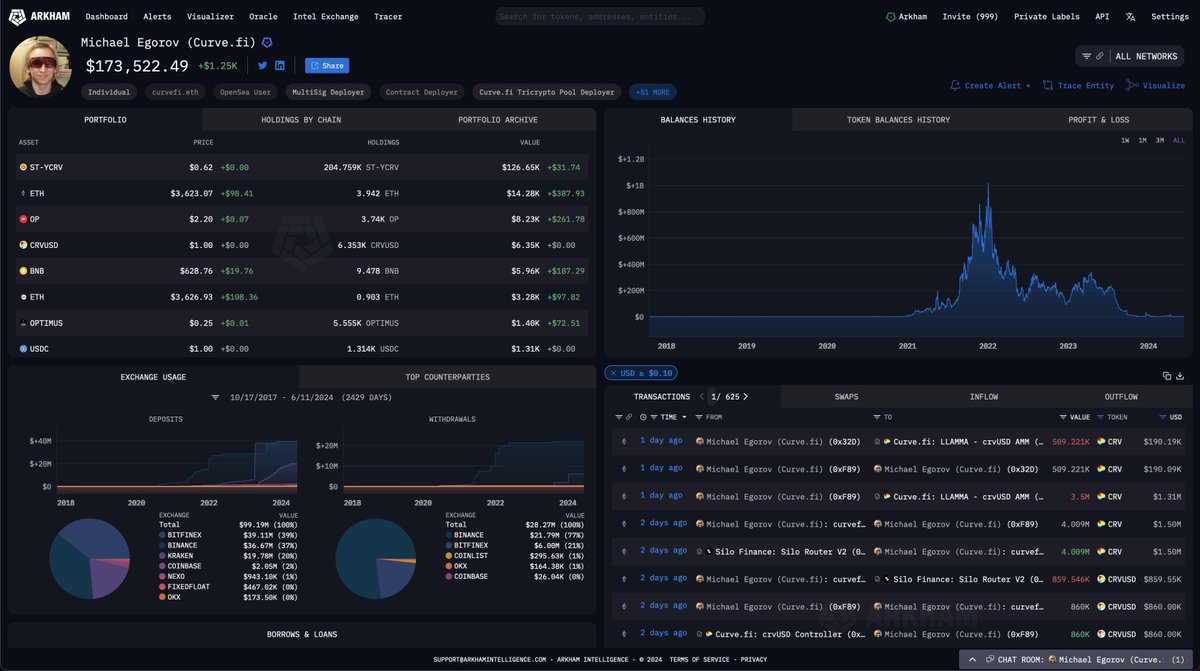
Task: Focus the search tokens, addresses field
Action: (600, 16)
